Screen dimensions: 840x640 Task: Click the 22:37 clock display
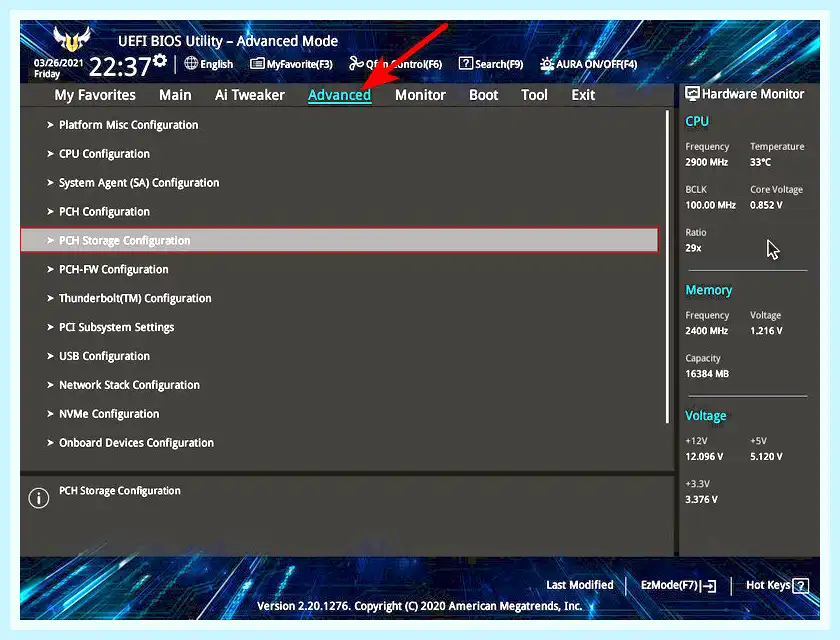point(120,67)
